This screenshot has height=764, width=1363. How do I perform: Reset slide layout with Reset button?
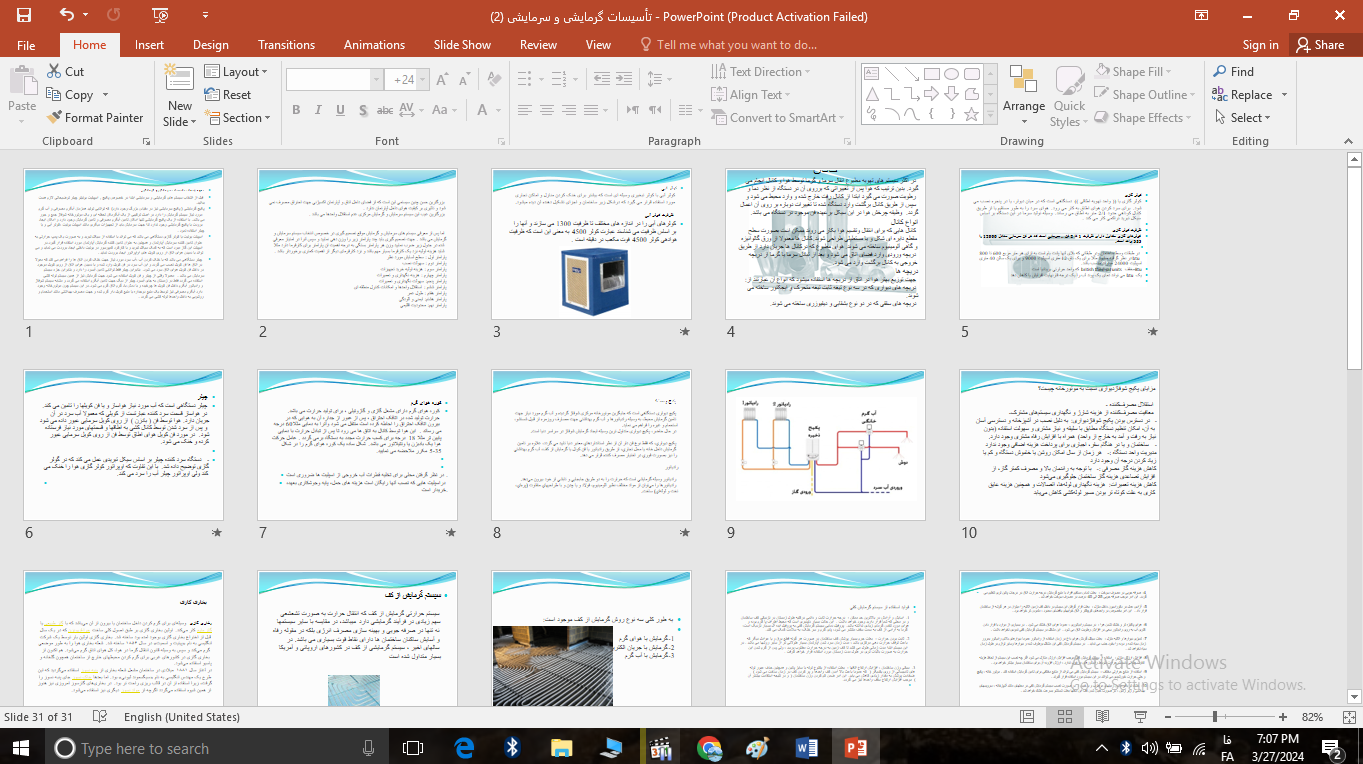tap(228, 95)
